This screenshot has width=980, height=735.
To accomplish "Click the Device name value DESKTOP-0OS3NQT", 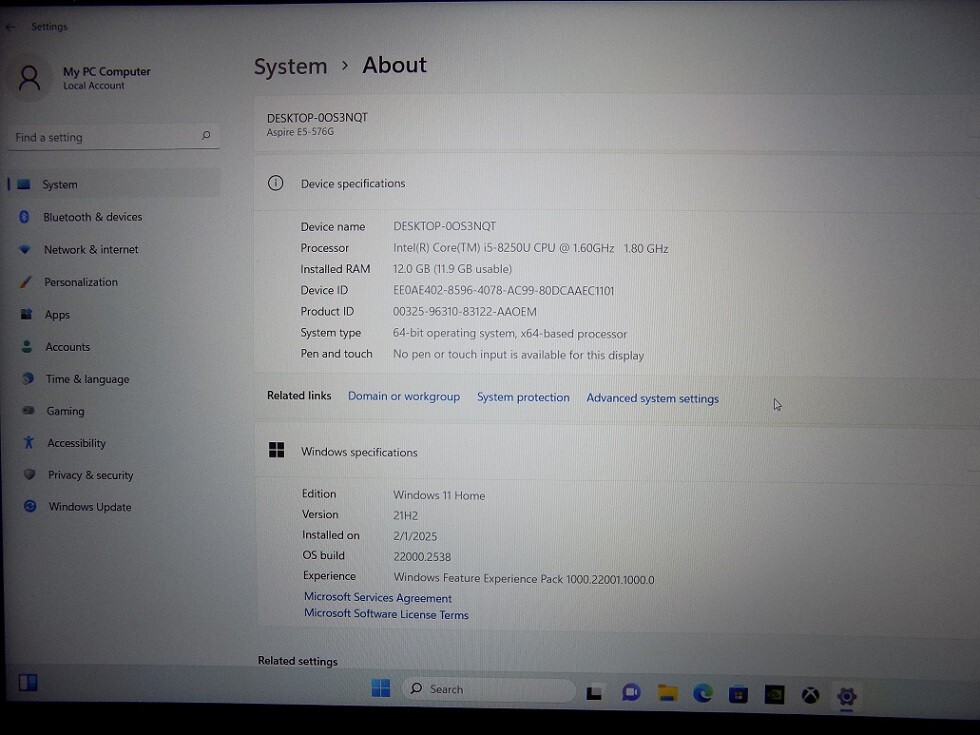I will pos(444,226).
